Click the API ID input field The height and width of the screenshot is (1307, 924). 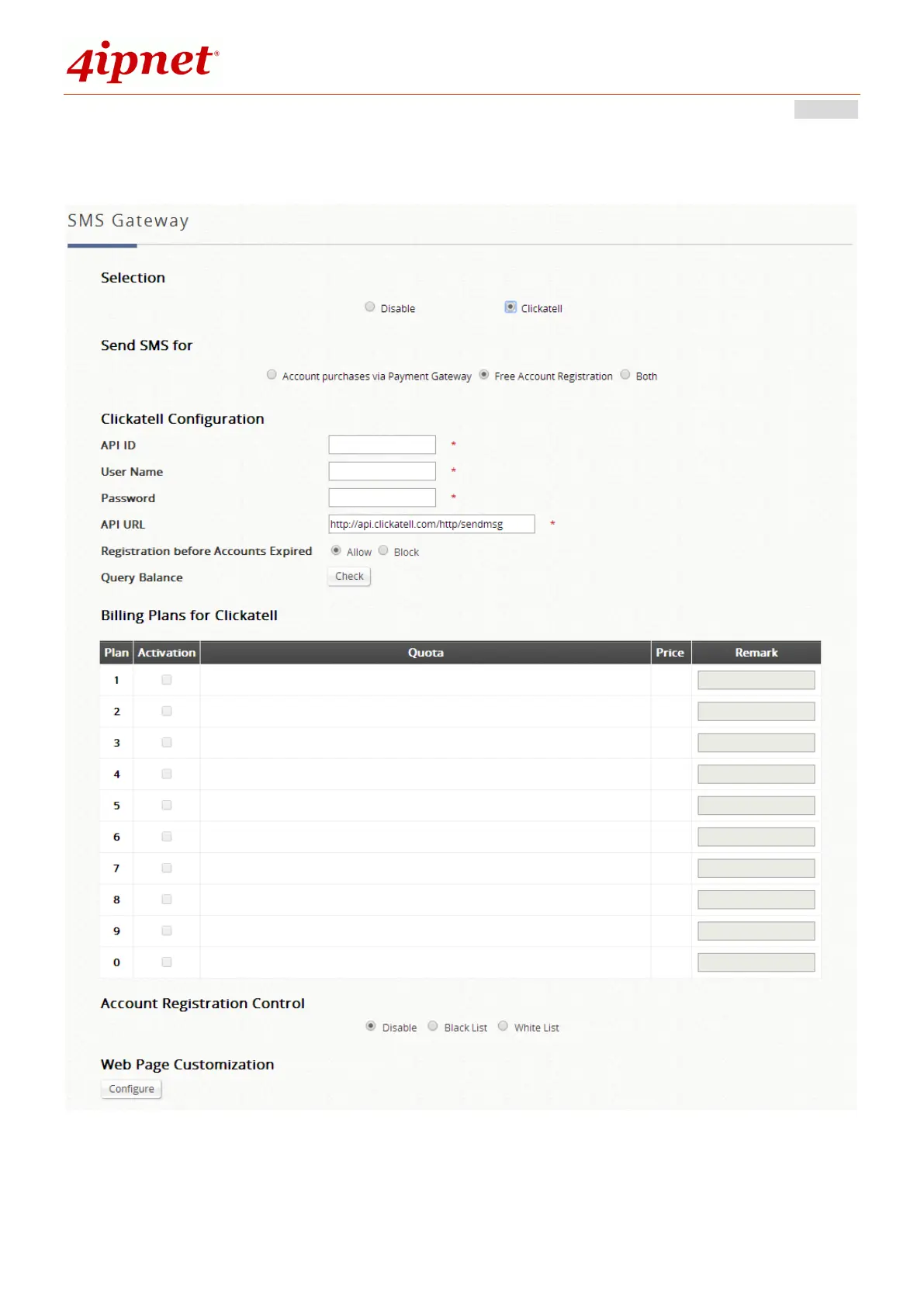pos(382,445)
